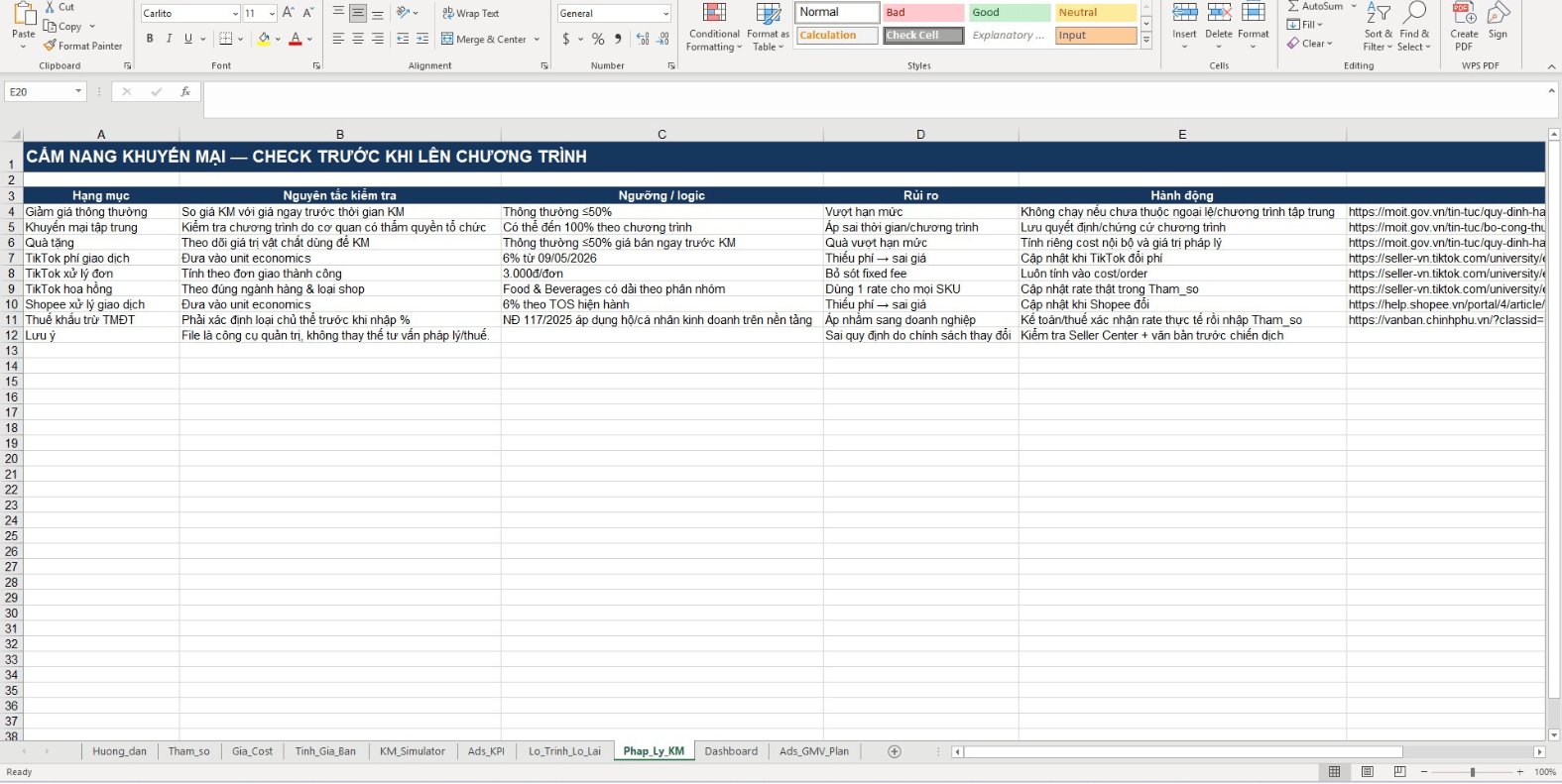The height and width of the screenshot is (784, 1562).
Task: Select the Dashboard sheet tab
Action: 731,751
